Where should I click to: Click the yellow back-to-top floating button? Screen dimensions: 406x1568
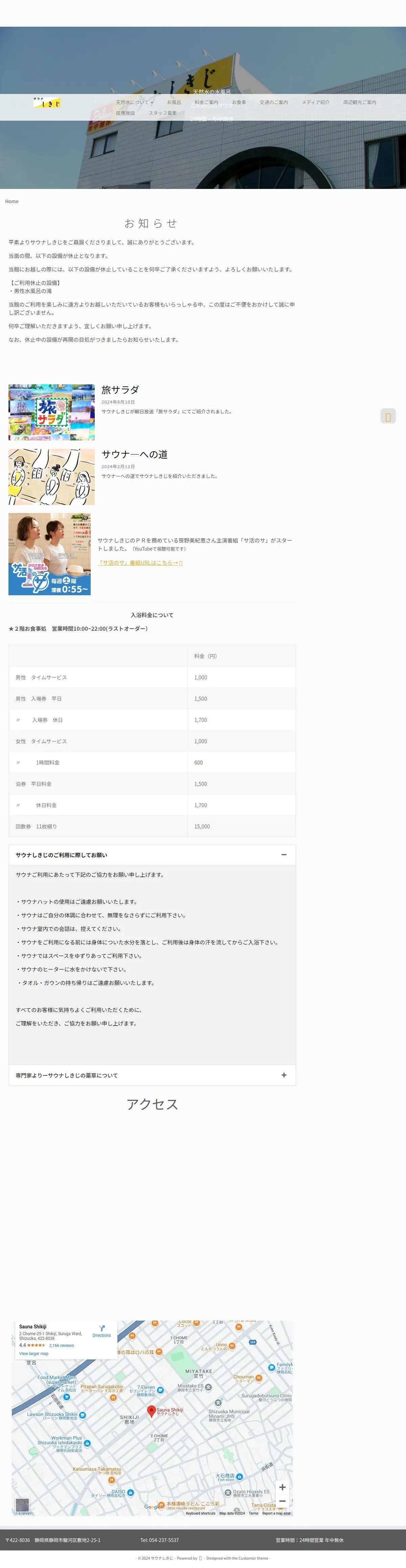[x=388, y=416]
